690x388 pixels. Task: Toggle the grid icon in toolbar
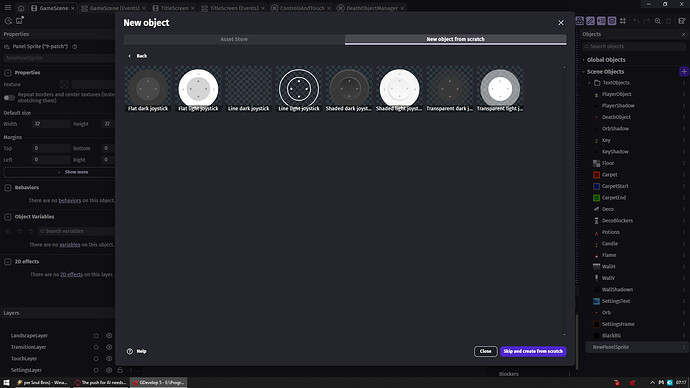pyautogui.click(x=623, y=21)
